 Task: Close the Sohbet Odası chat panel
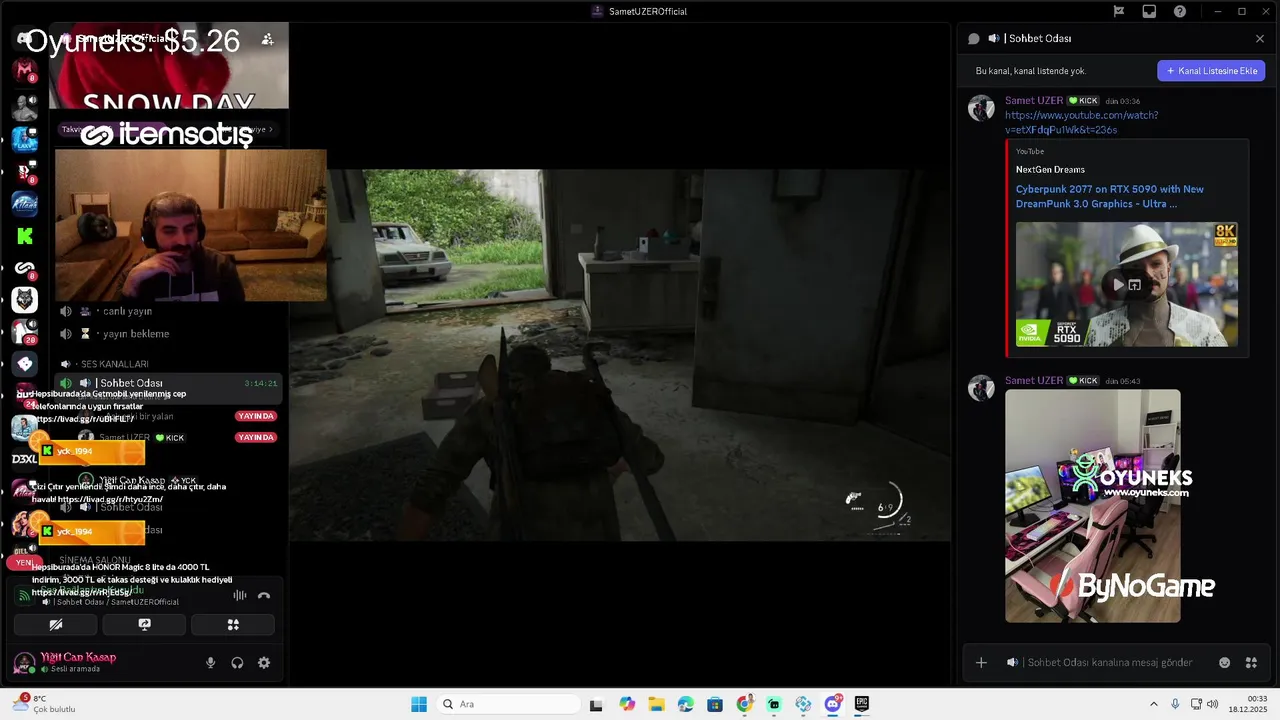tap(1260, 39)
